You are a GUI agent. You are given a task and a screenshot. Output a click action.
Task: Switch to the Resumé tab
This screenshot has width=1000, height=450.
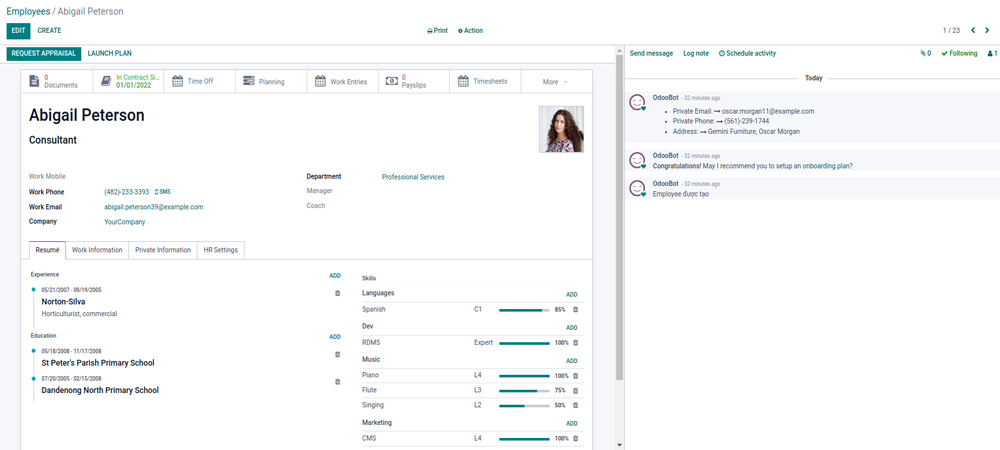[x=47, y=250]
